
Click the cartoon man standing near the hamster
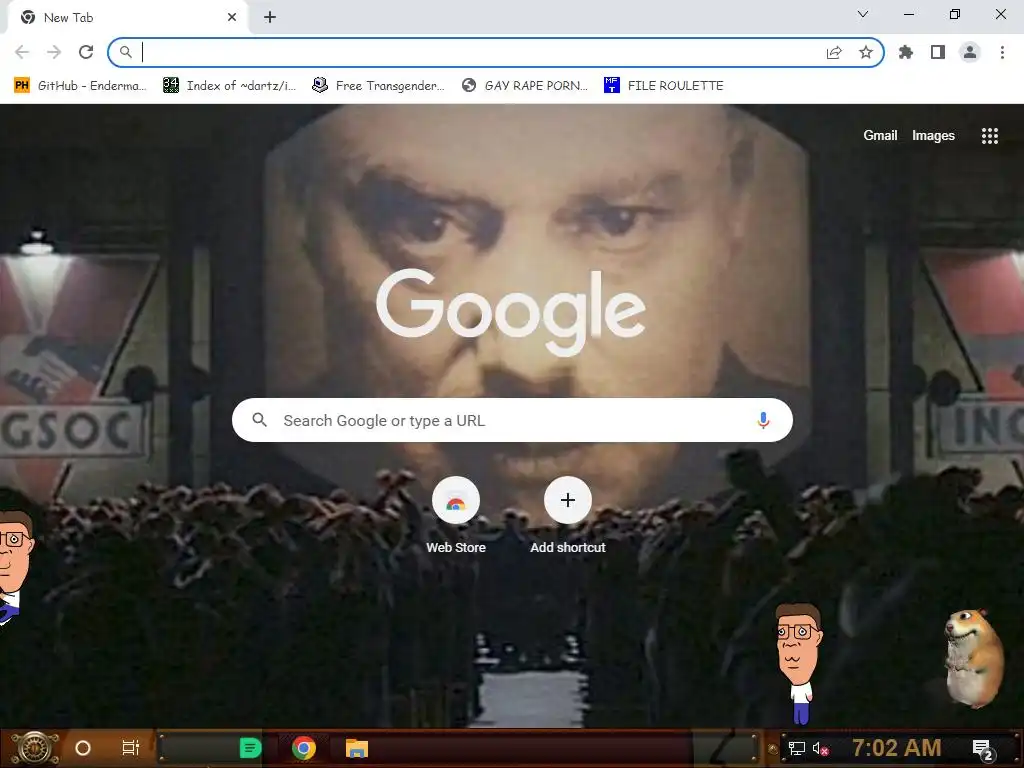[x=798, y=663]
